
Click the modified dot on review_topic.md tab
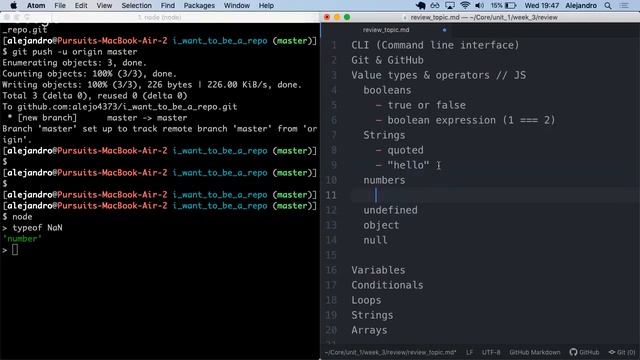tap(444, 30)
